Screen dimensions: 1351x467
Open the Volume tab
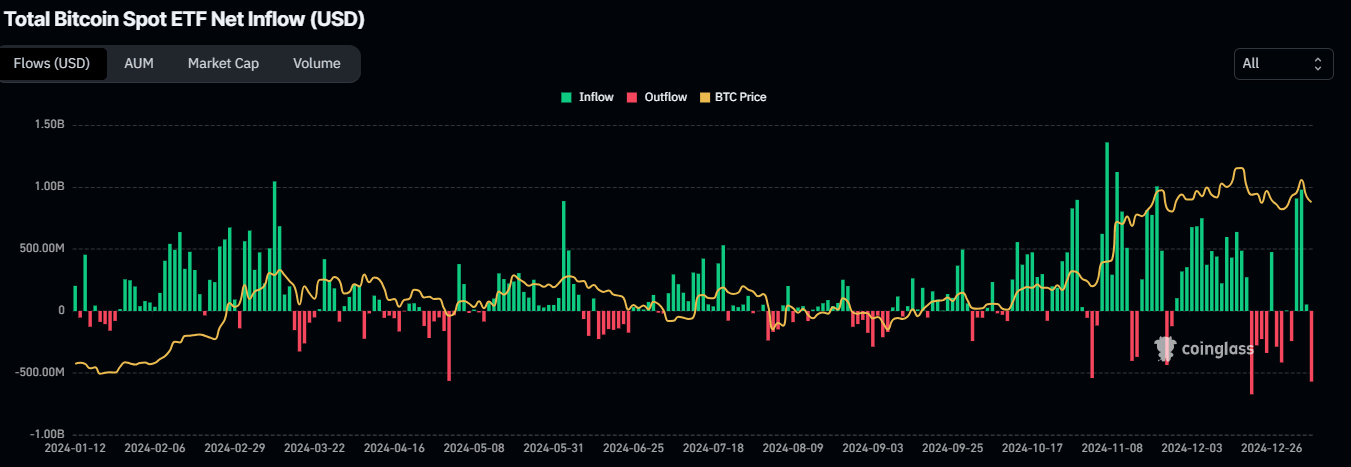pyautogui.click(x=316, y=63)
